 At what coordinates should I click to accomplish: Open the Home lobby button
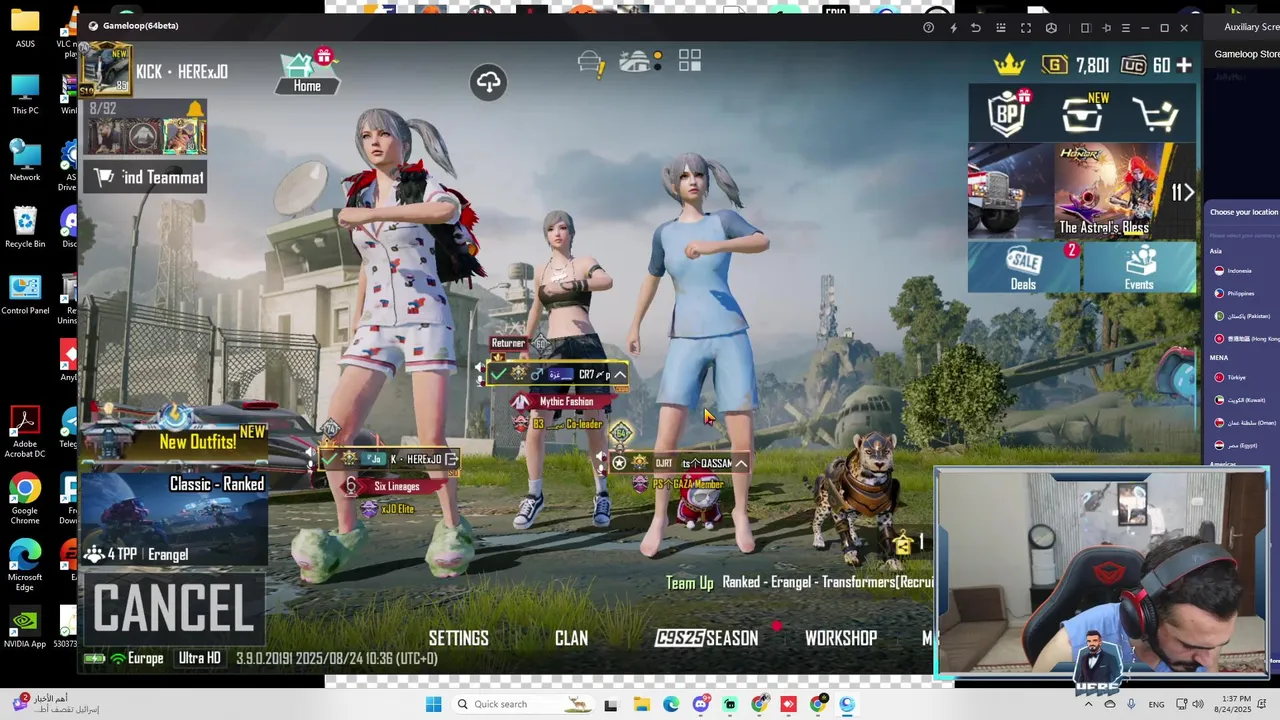(x=307, y=72)
